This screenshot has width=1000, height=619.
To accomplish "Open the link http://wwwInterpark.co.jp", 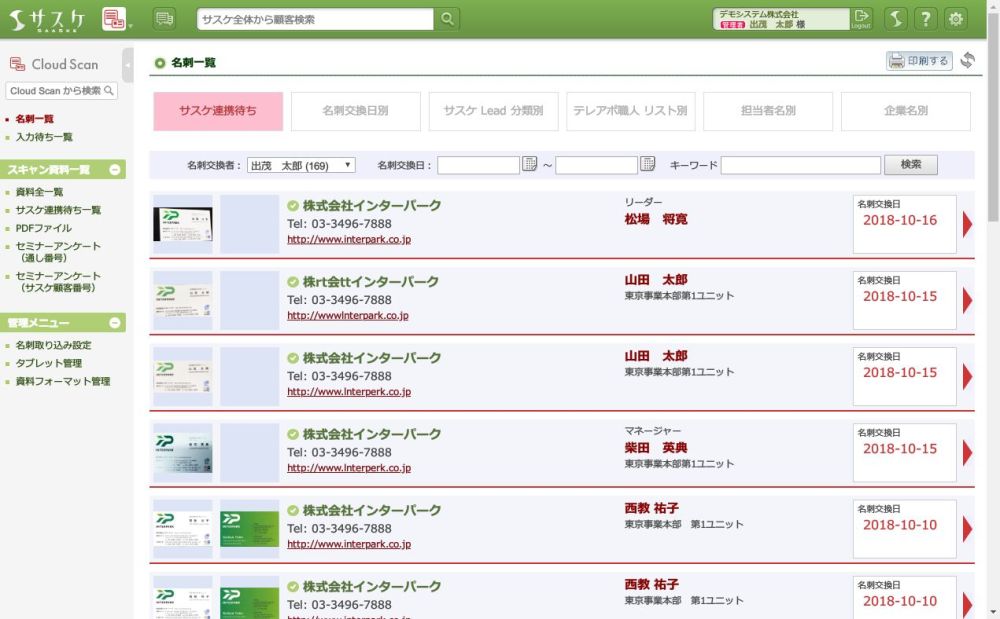I will coord(348,316).
